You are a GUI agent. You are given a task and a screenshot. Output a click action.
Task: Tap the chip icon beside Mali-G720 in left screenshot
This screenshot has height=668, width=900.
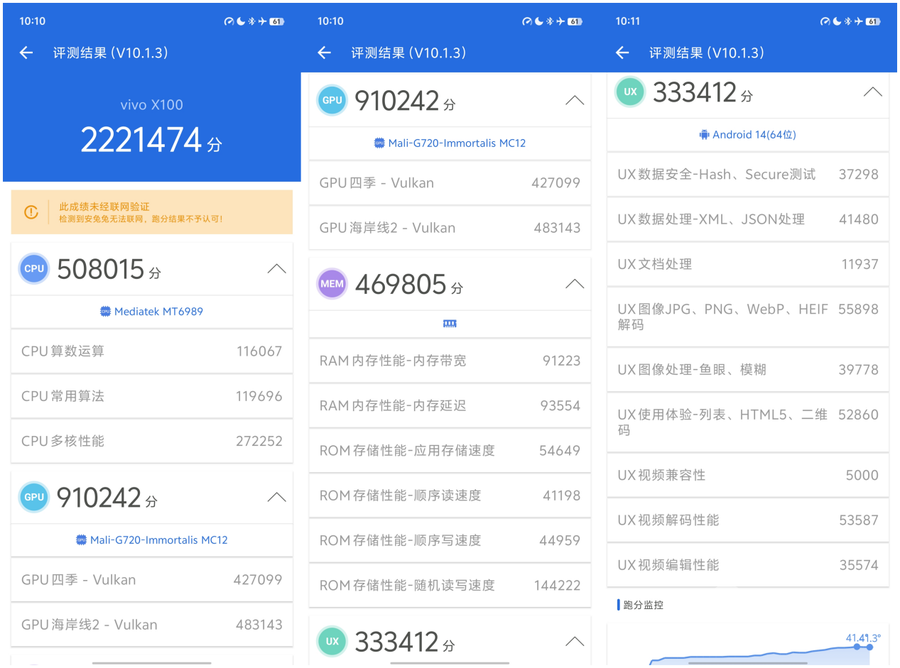(x=81, y=540)
